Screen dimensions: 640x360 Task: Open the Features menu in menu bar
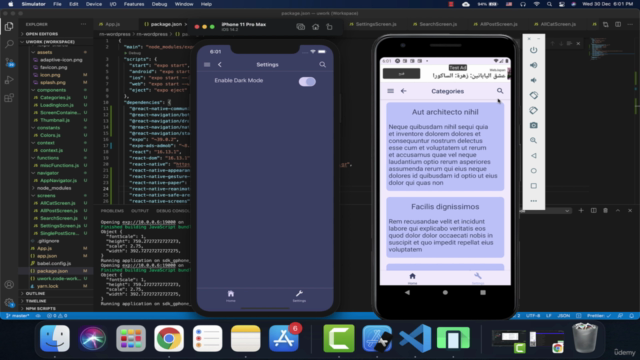tap(134, 4)
